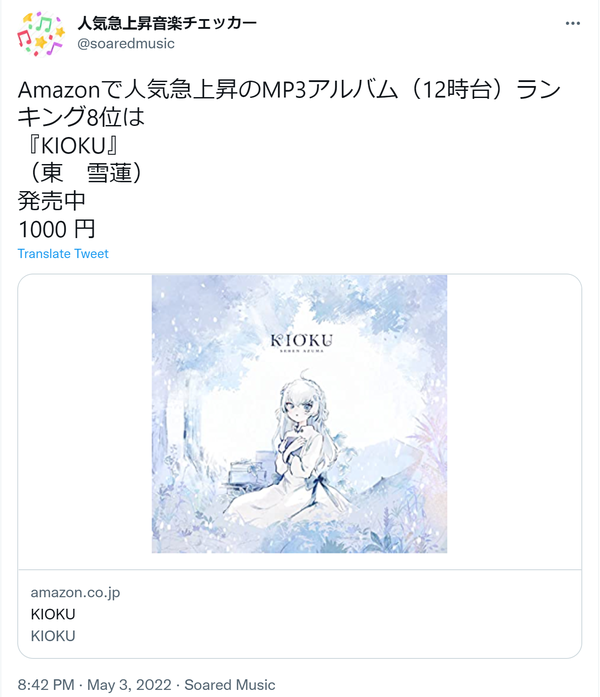Viewport: 600px width, 697px height.
Task: Click the May 3, 2022 date
Action: coord(129,685)
